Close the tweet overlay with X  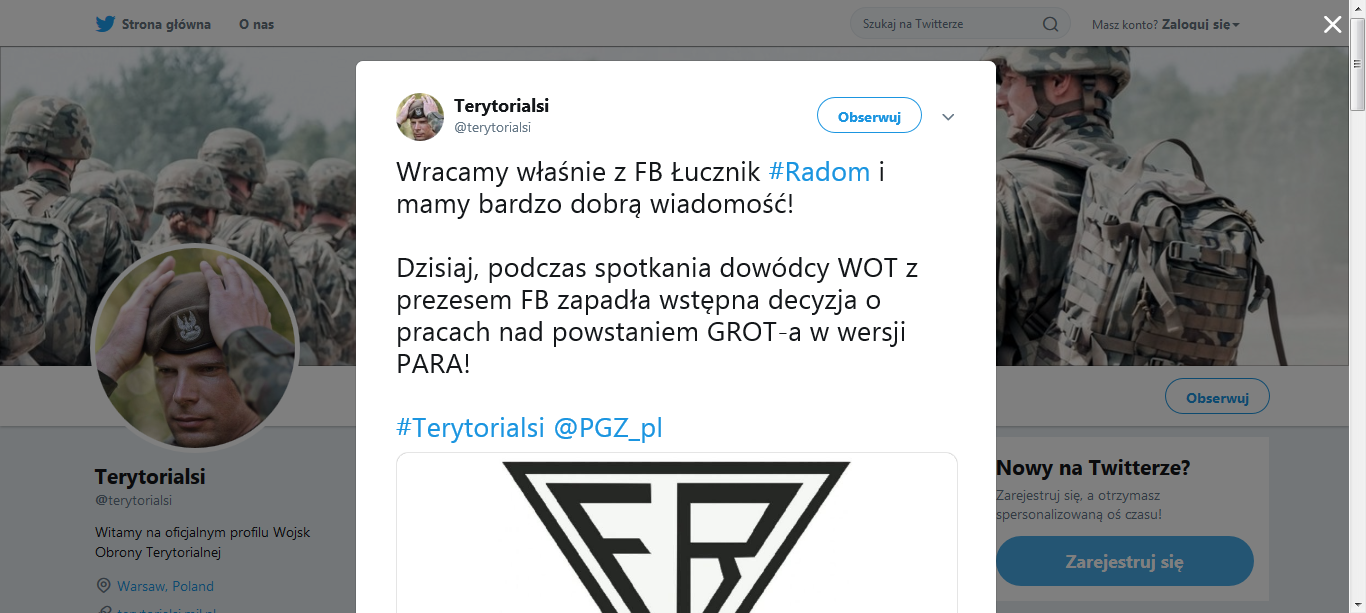(1333, 25)
